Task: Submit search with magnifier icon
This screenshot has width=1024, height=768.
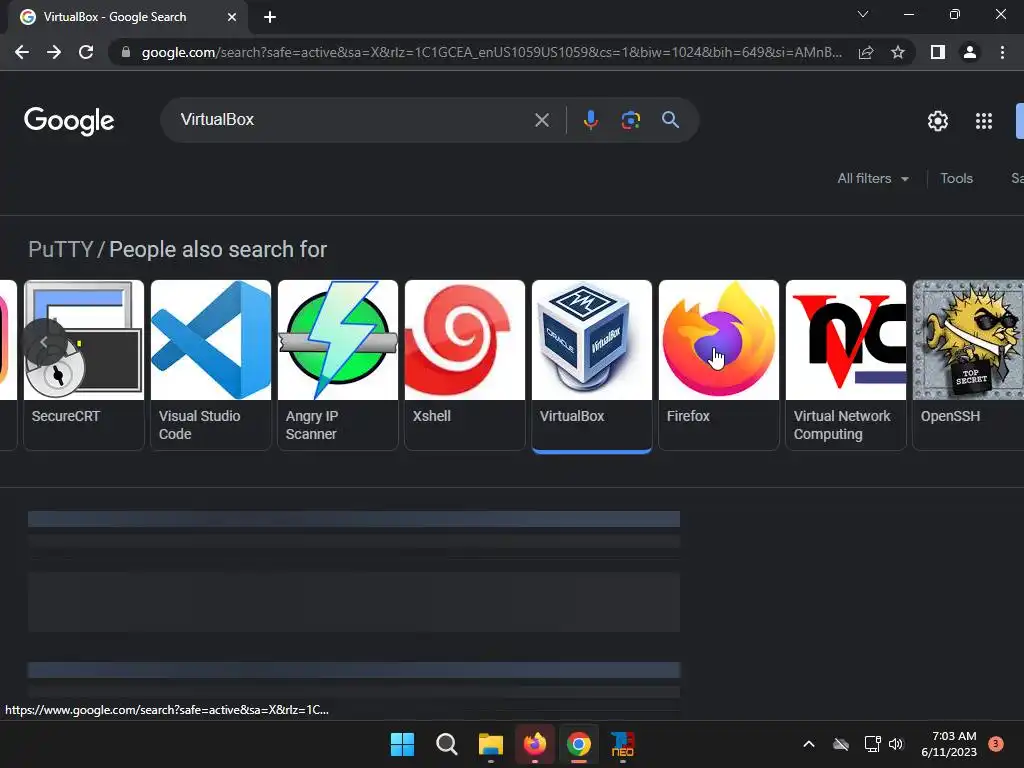Action: (670, 120)
